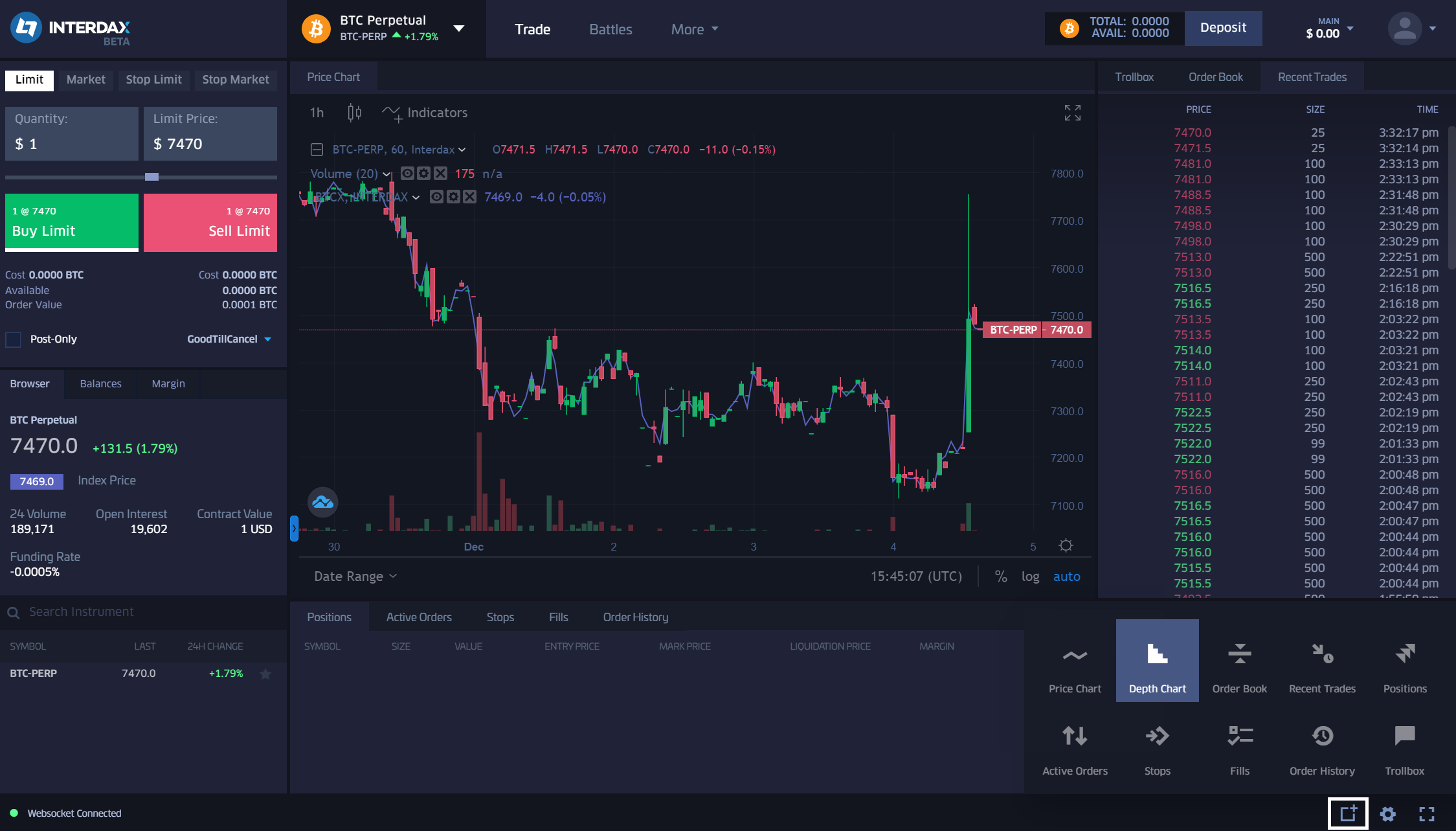The height and width of the screenshot is (831, 1456).
Task: Change the 1h chart interval
Action: click(317, 113)
